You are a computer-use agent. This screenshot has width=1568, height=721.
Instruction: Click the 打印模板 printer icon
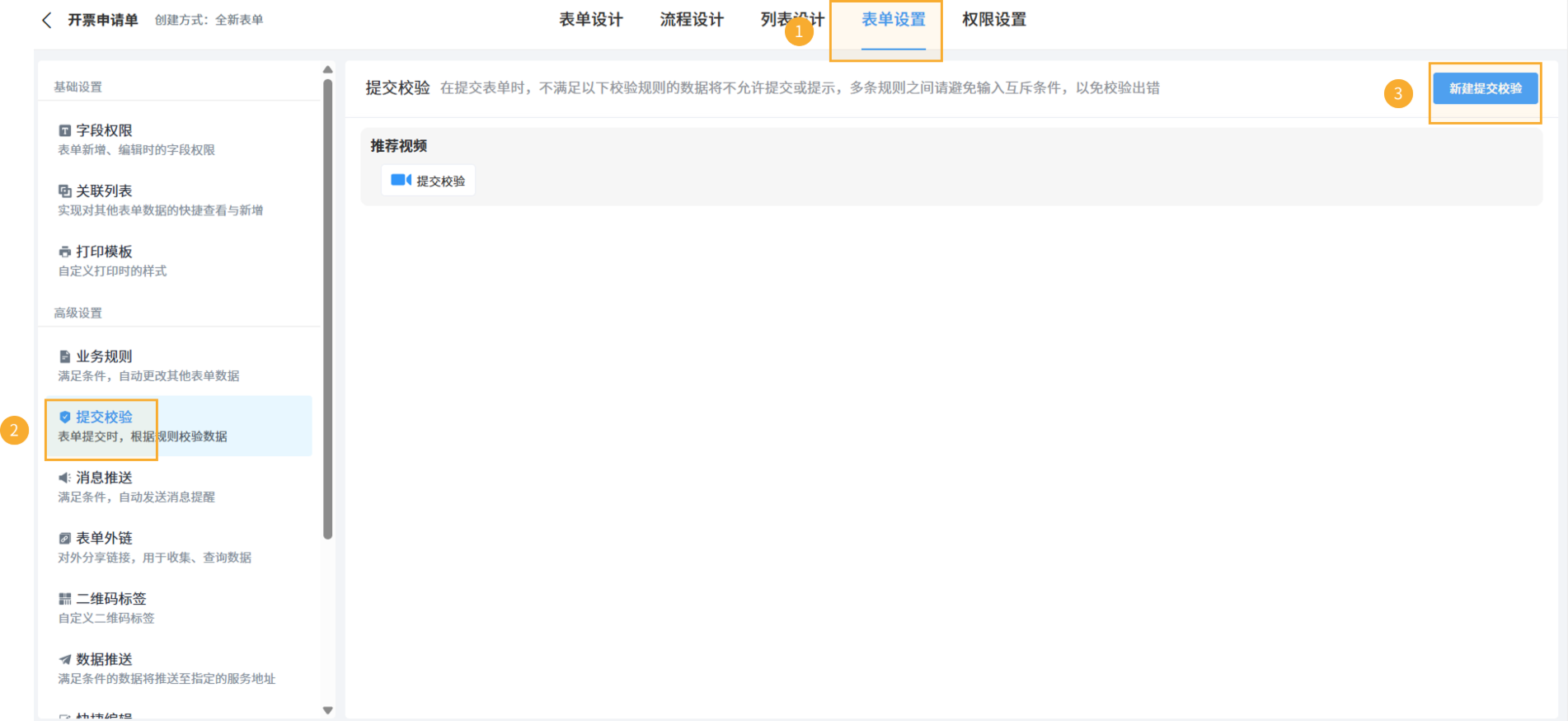[64, 252]
